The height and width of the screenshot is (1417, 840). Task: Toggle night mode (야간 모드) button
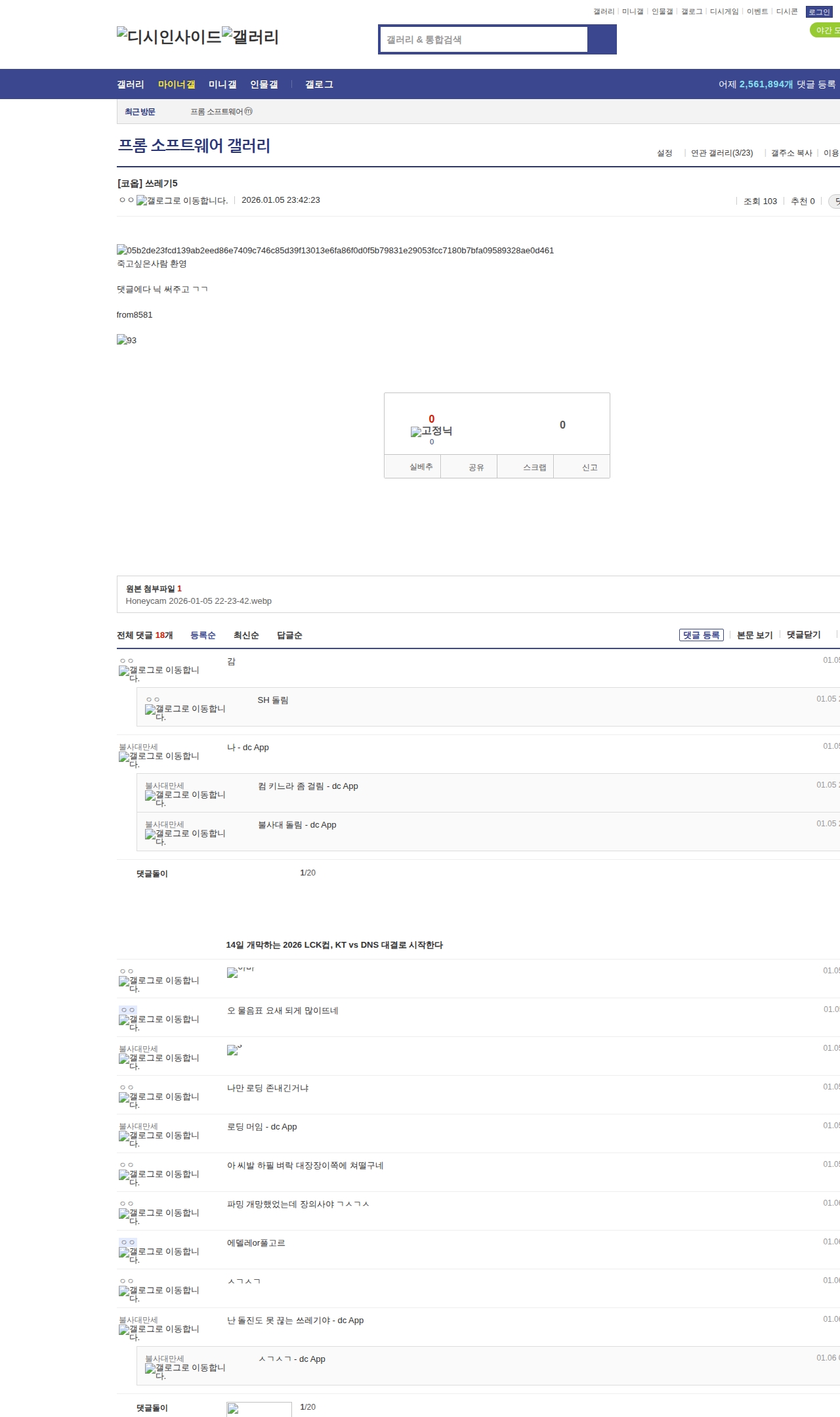pyautogui.click(x=825, y=30)
